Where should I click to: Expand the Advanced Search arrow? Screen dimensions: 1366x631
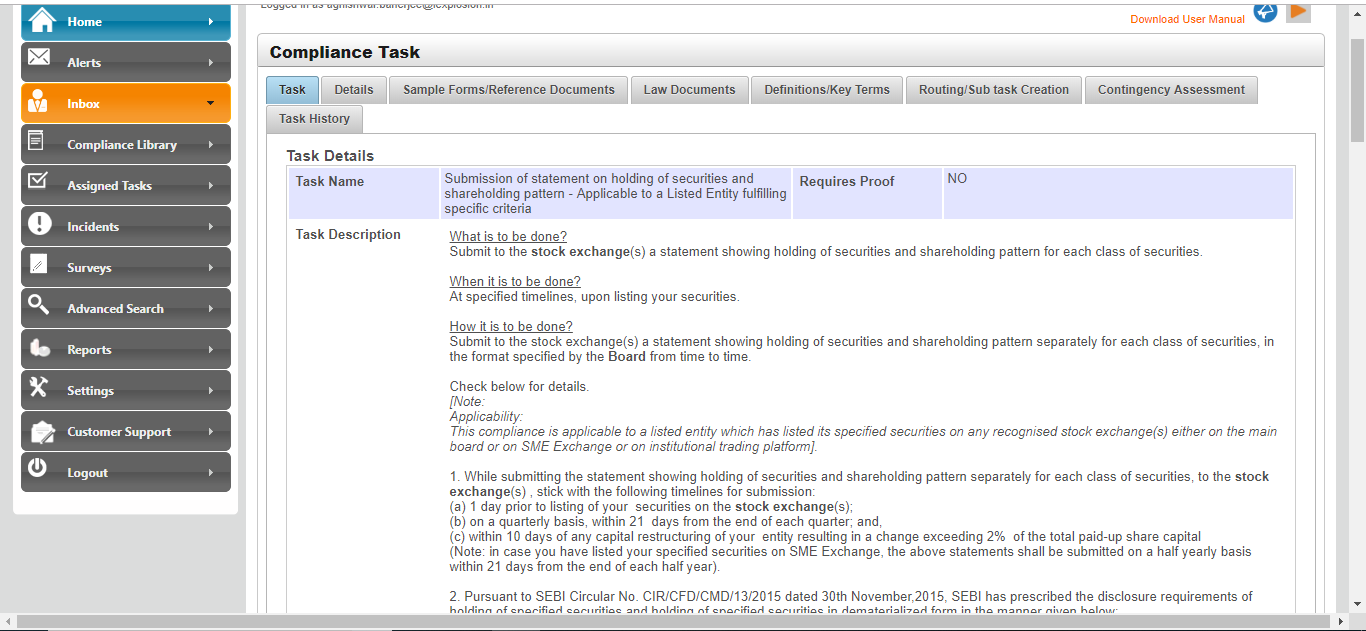click(210, 308)
